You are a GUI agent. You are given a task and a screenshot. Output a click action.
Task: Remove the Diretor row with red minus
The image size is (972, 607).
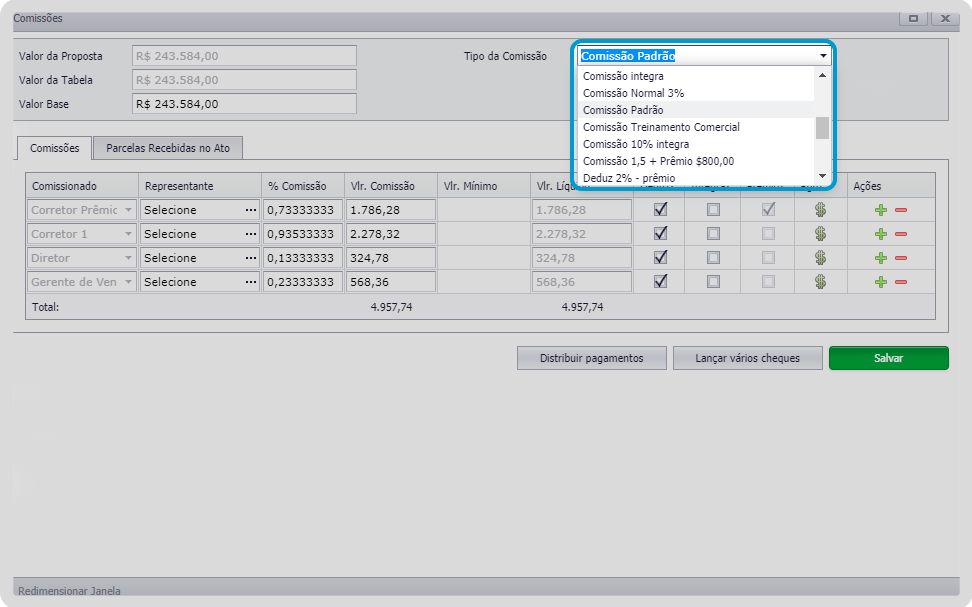coord(901,258)
